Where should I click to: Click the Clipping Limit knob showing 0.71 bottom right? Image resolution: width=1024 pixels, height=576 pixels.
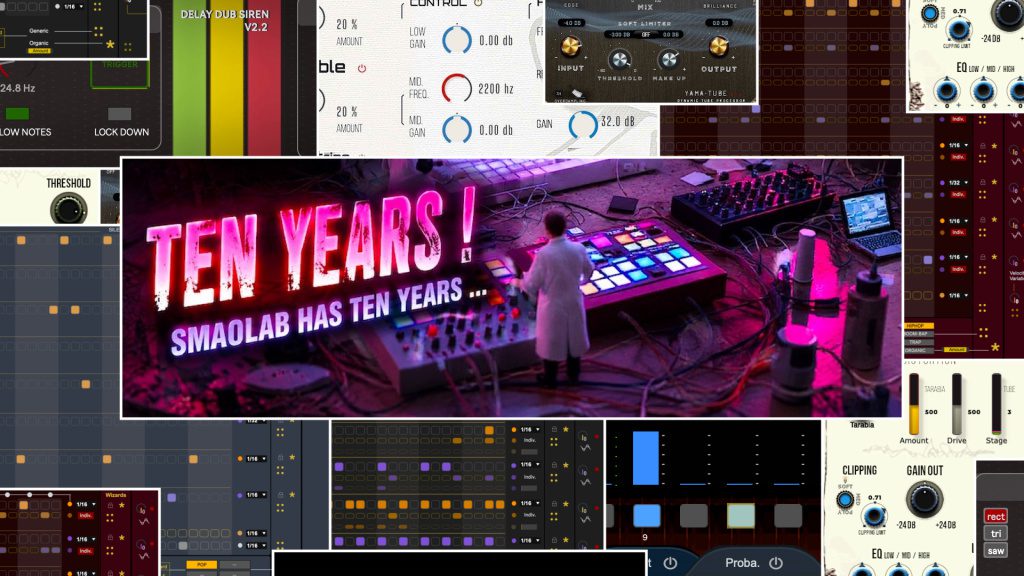pyautogui.click(x=874, y=516)
